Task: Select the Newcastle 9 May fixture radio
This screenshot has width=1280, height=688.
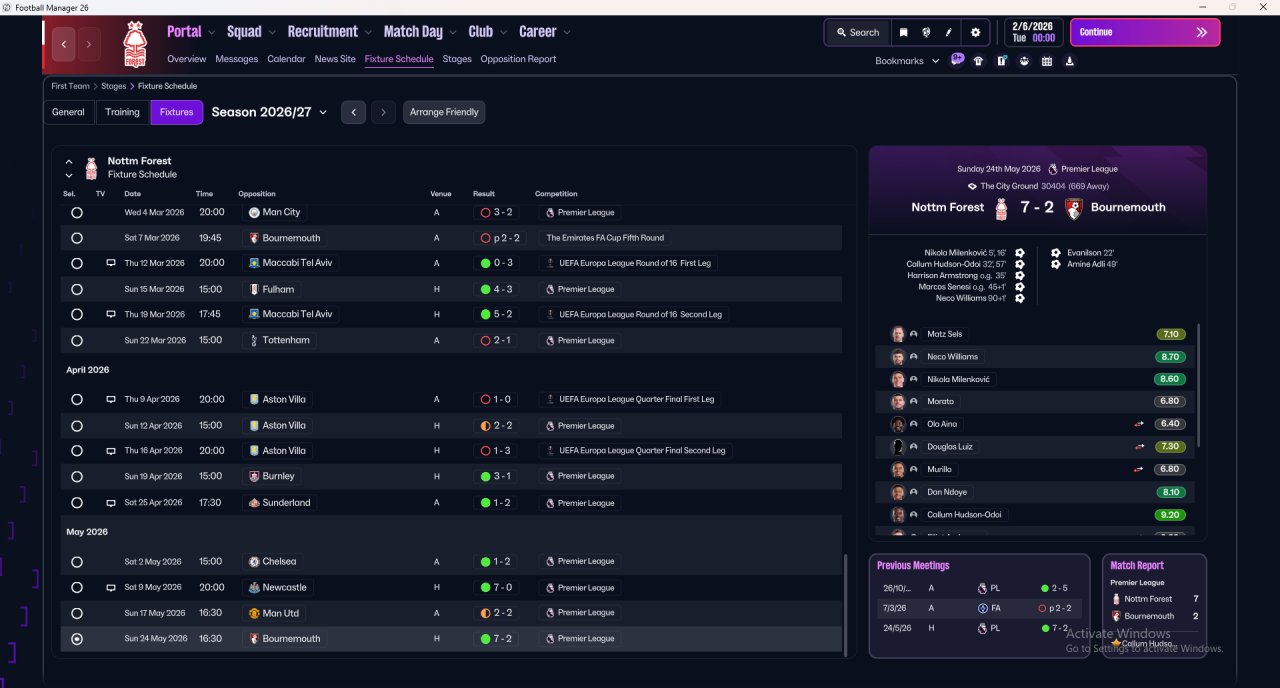Action: tap(77, 588)
